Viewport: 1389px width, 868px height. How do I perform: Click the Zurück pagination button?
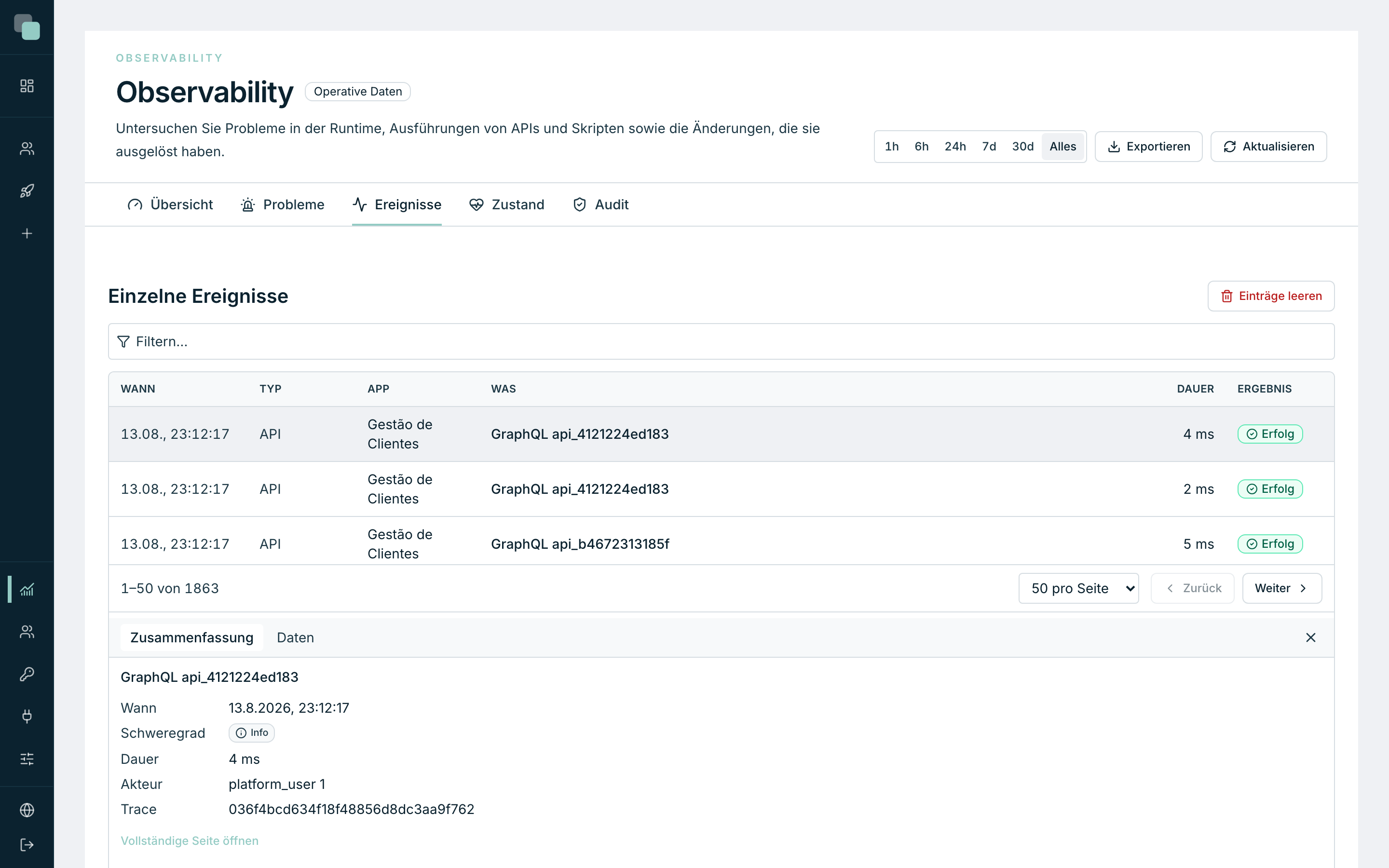[1192, 588]
